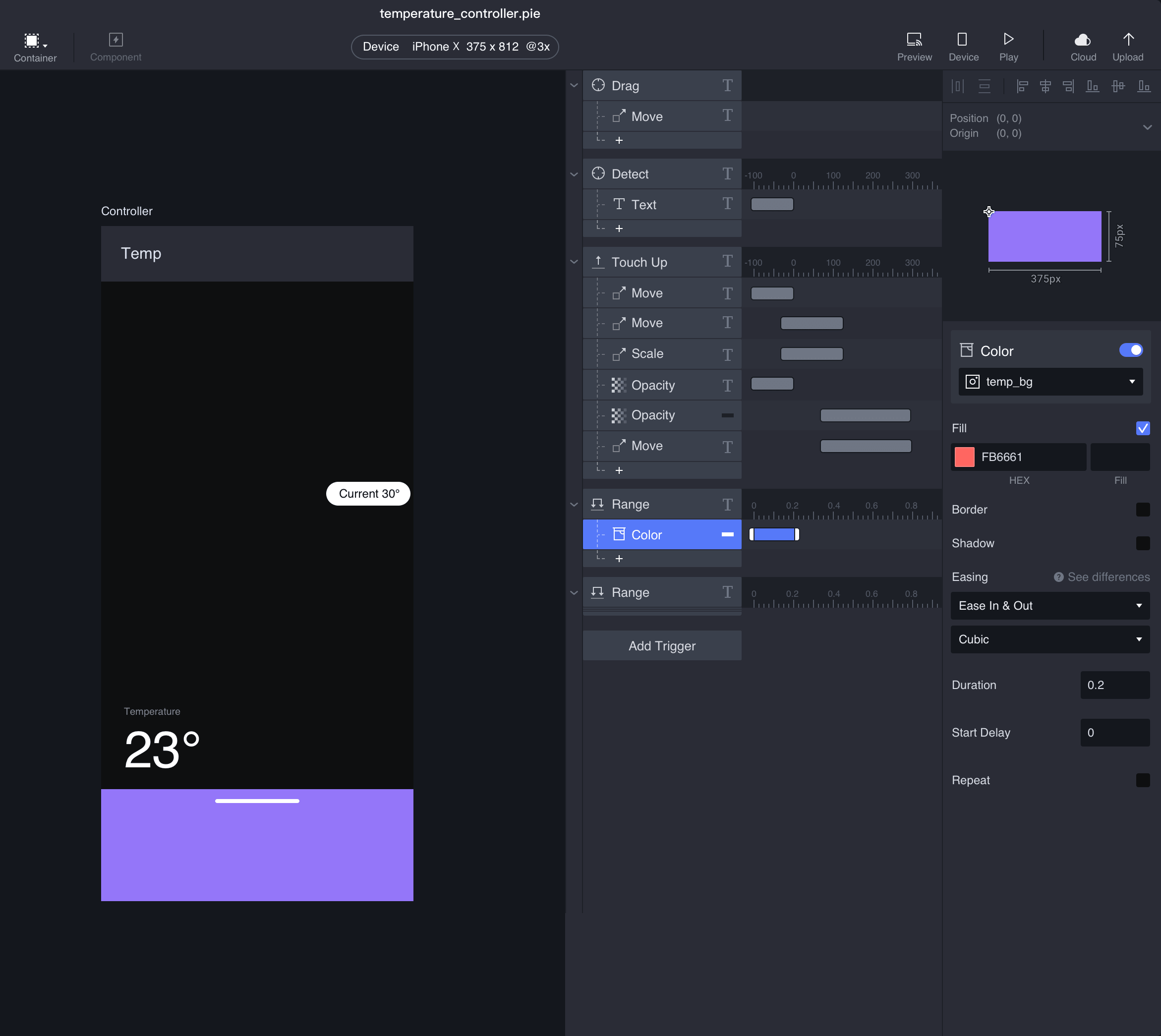Open the Cloud icon
1161x1036 pixels.
click(x=1083, y=40)
